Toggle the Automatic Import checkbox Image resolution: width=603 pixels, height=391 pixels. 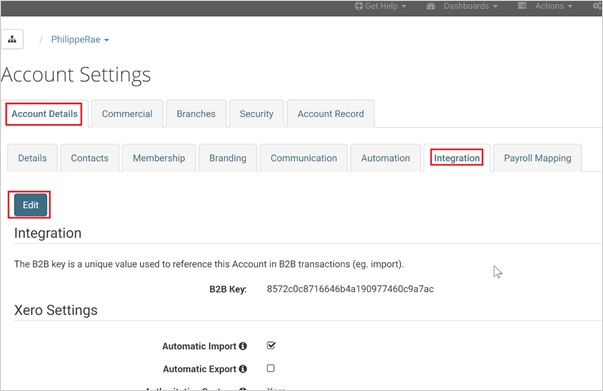pos(271,345)
